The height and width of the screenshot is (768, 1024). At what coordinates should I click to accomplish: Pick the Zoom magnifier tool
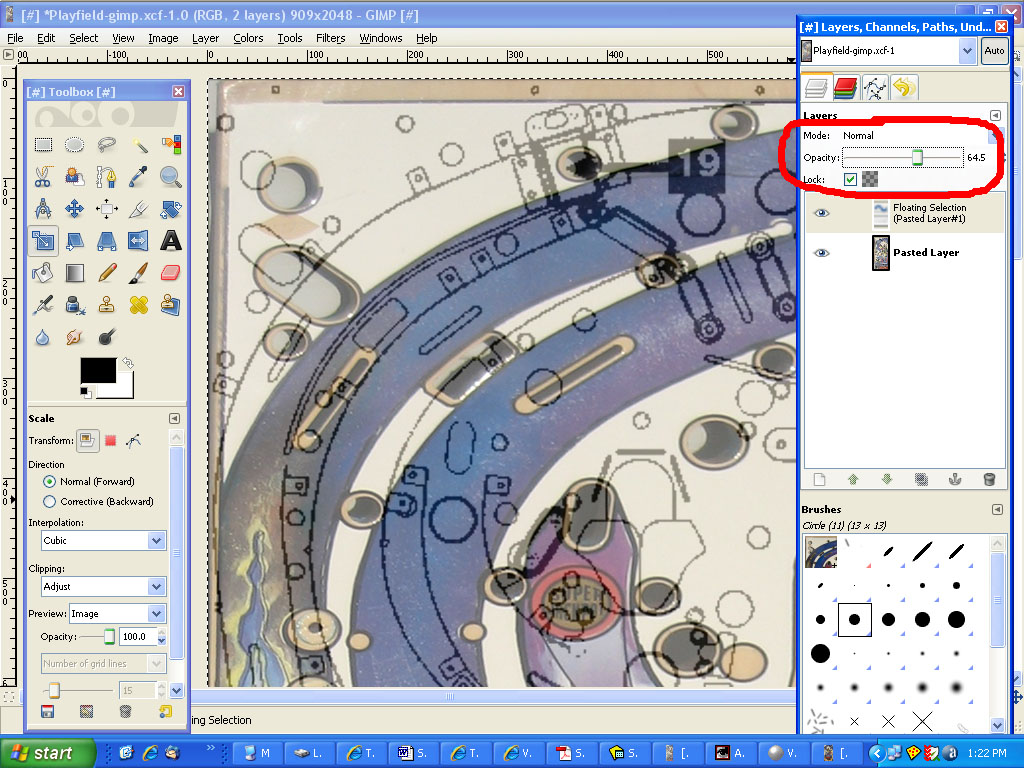click(171, 177)
